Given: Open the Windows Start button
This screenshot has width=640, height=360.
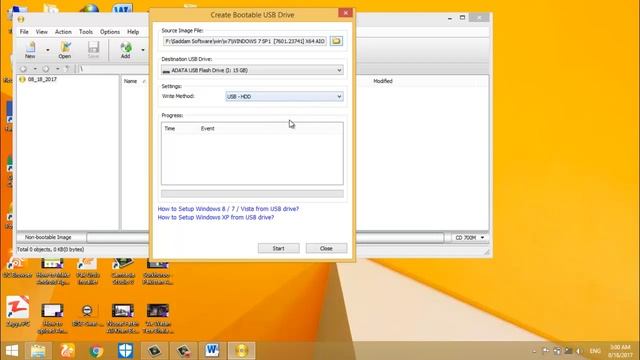Looking at the screenshot, I should pyautogui.click(x=12, y=351).
